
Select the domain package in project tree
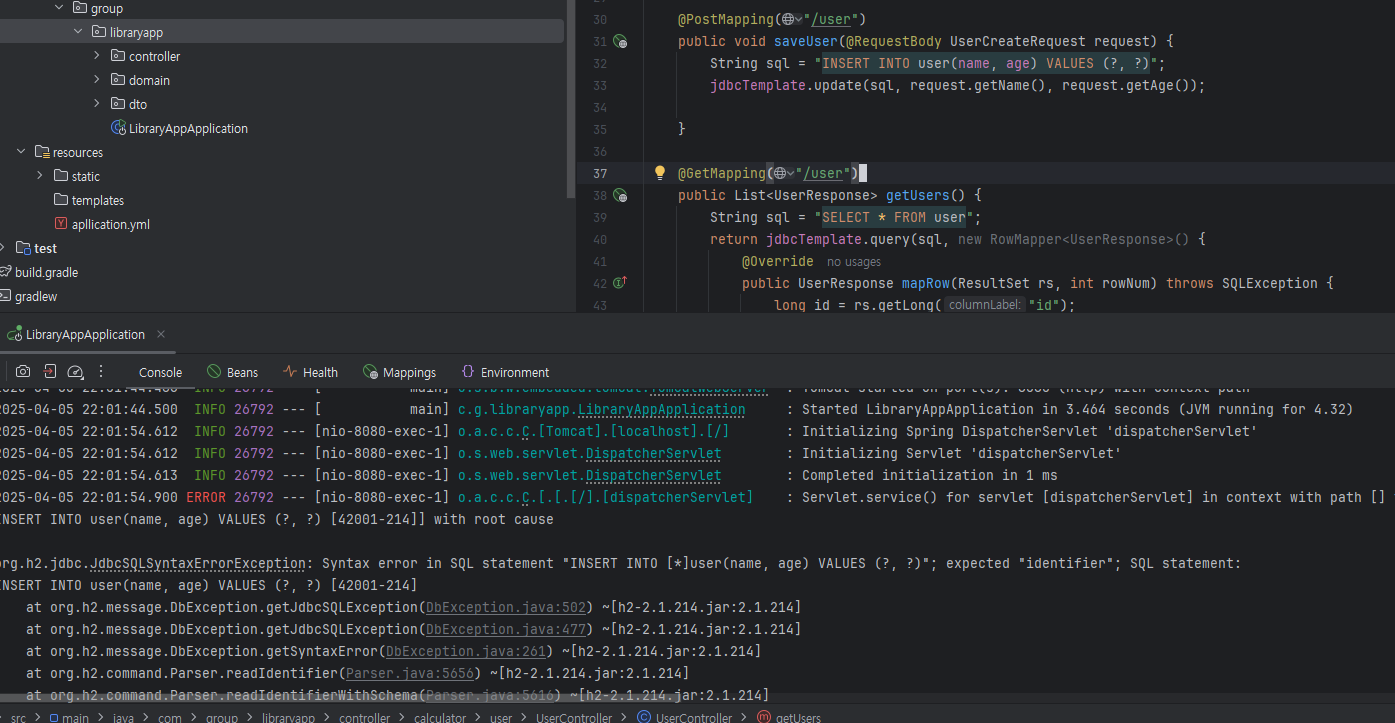pos(149,80)
